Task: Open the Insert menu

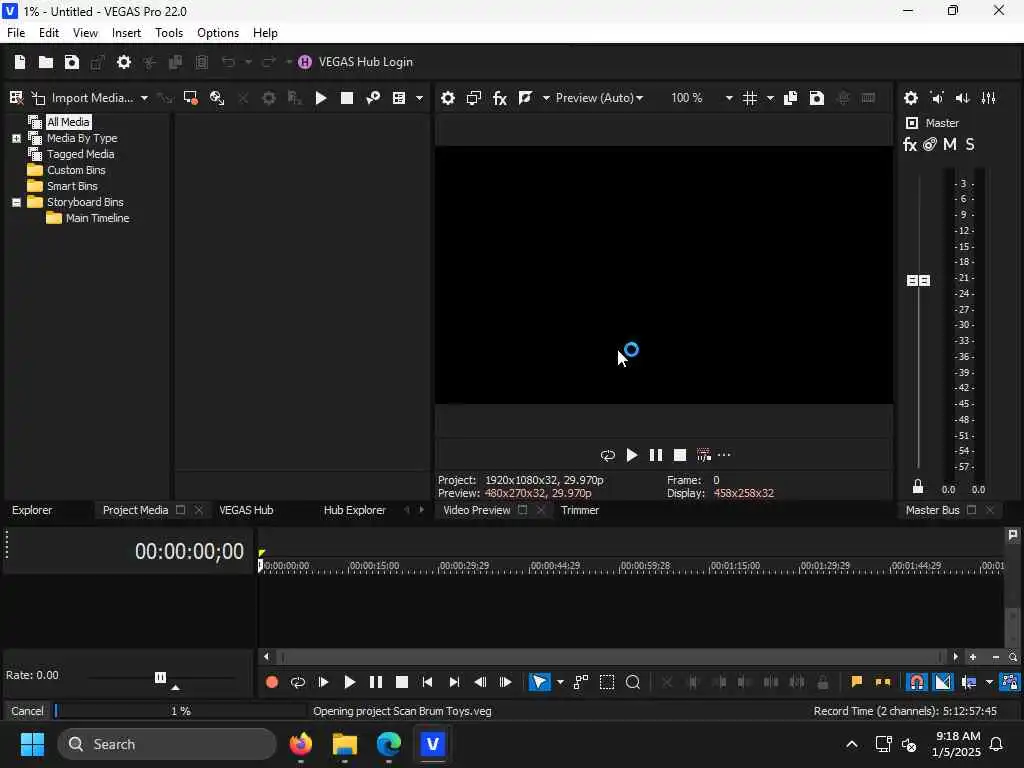Action: [126, 33]
